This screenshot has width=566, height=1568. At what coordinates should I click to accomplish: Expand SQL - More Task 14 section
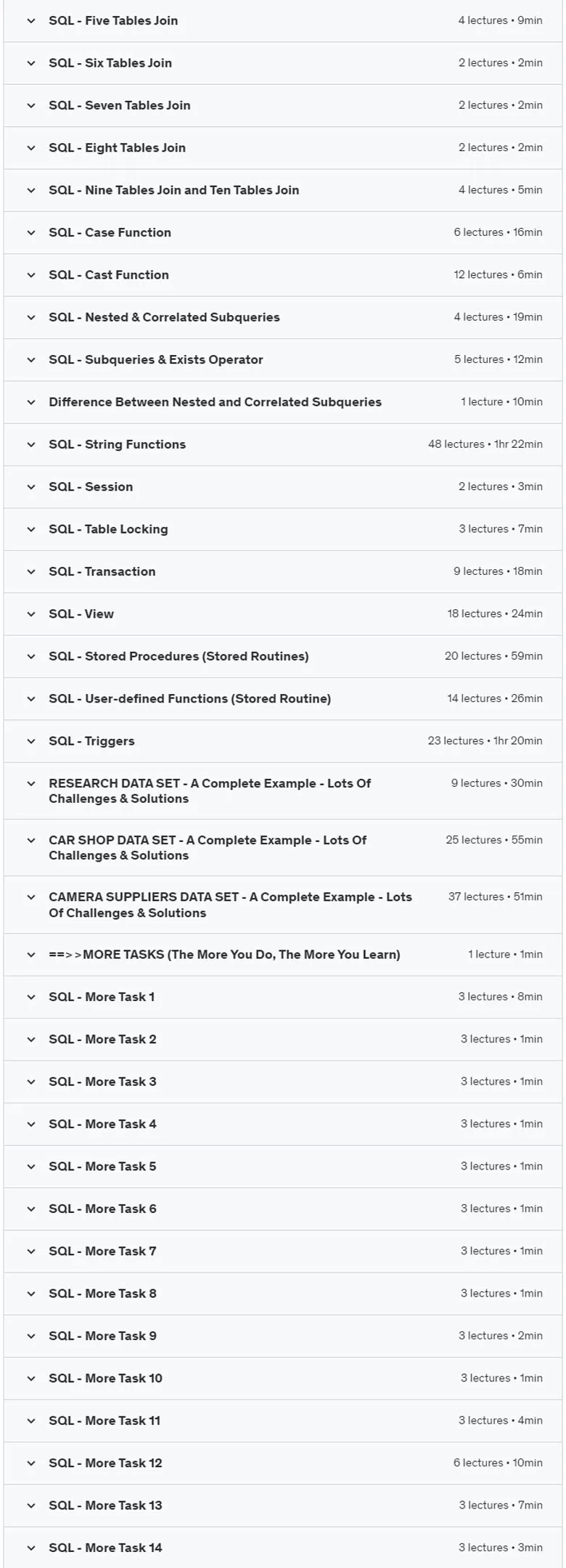[283, 1548]
